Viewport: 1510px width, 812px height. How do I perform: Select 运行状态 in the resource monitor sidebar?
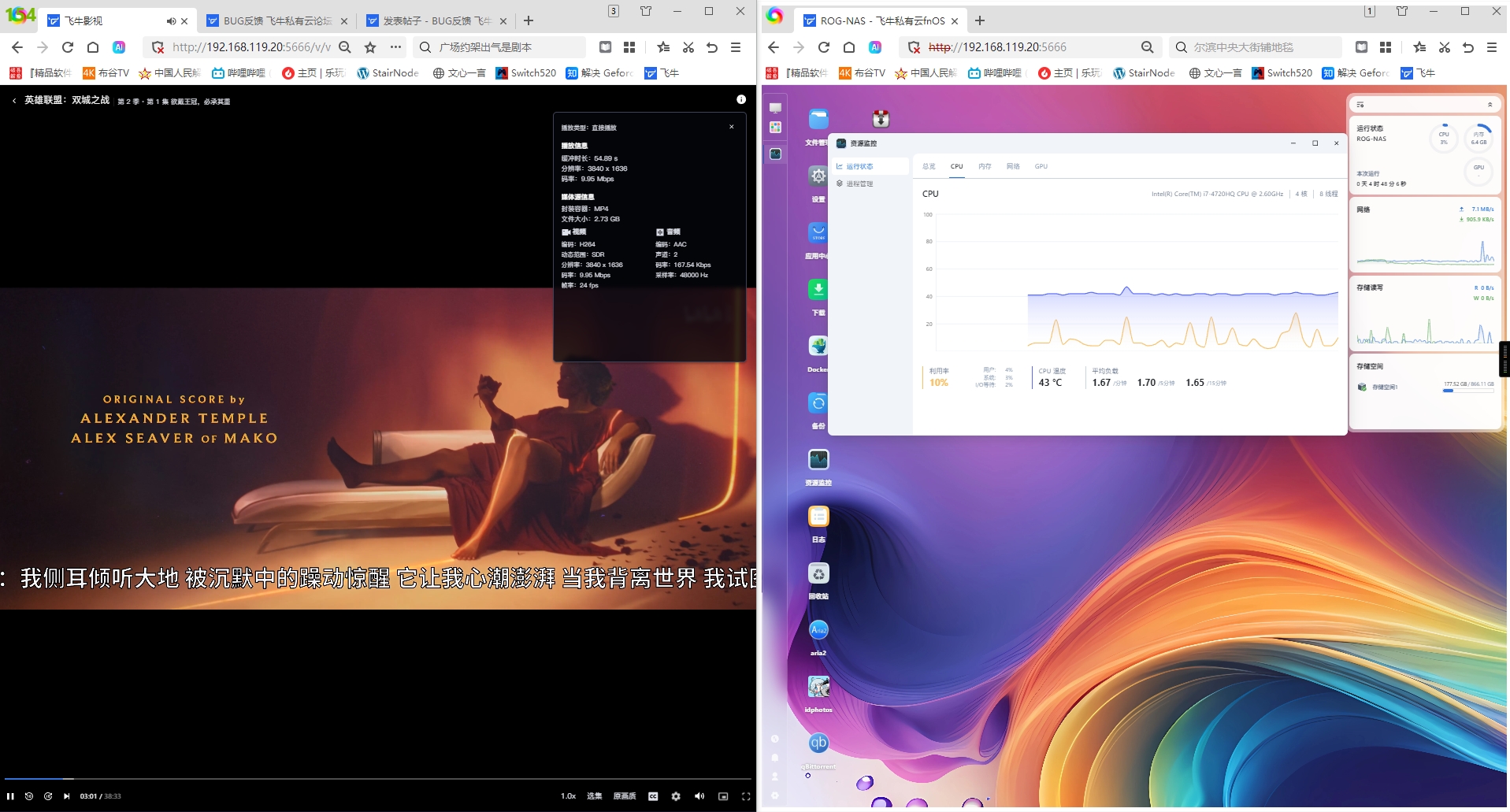tap(870, 166)
